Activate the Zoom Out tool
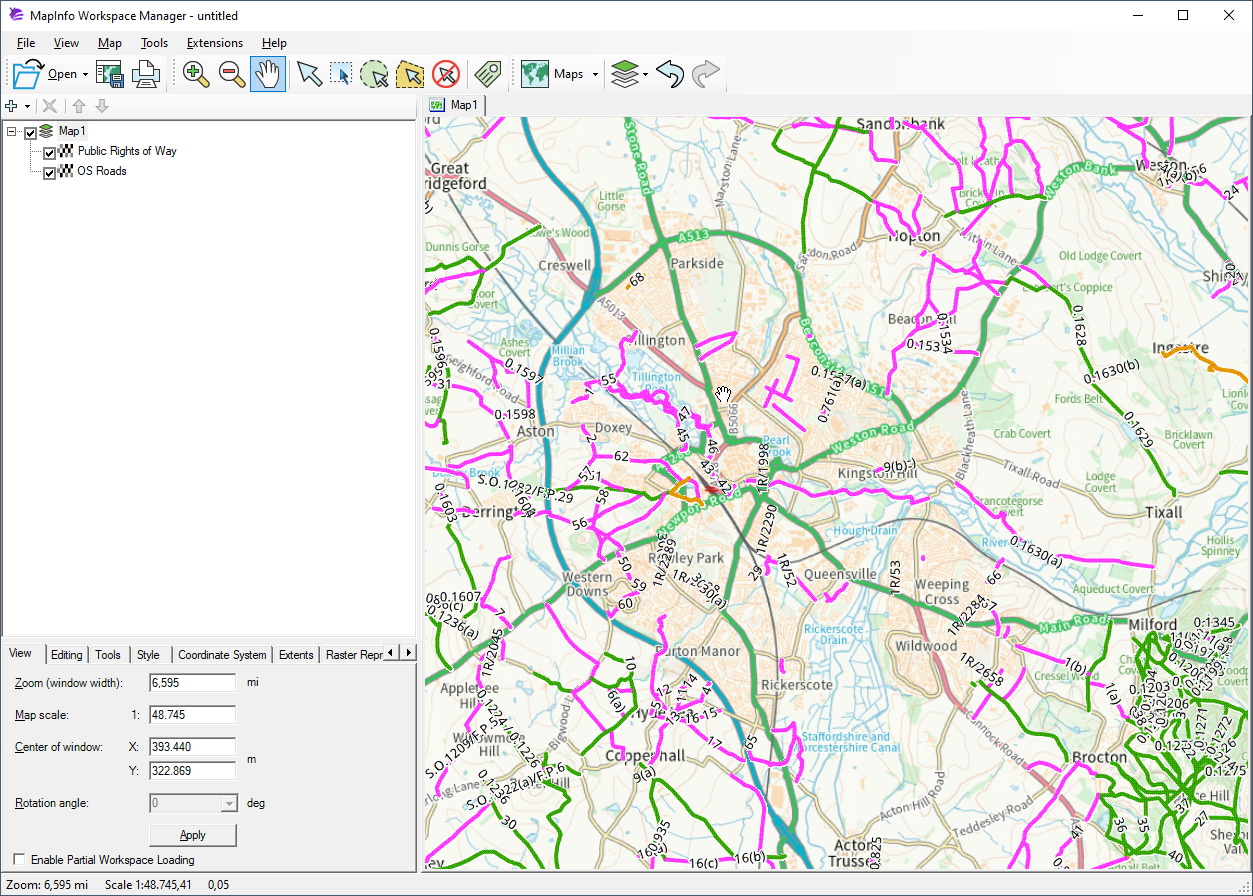Viewport: 1253px width, 896px height. click(x=232, y=73)
